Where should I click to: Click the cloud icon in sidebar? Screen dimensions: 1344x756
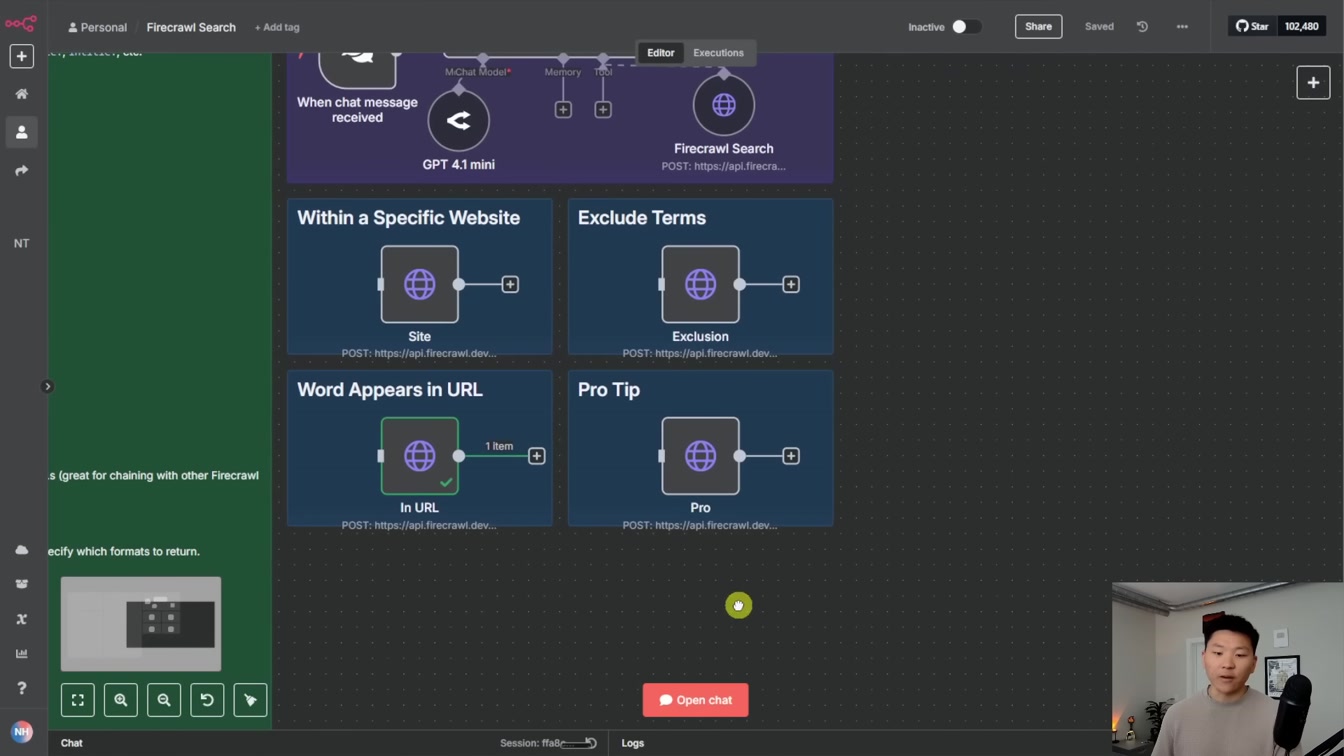(x=21, y=550)
